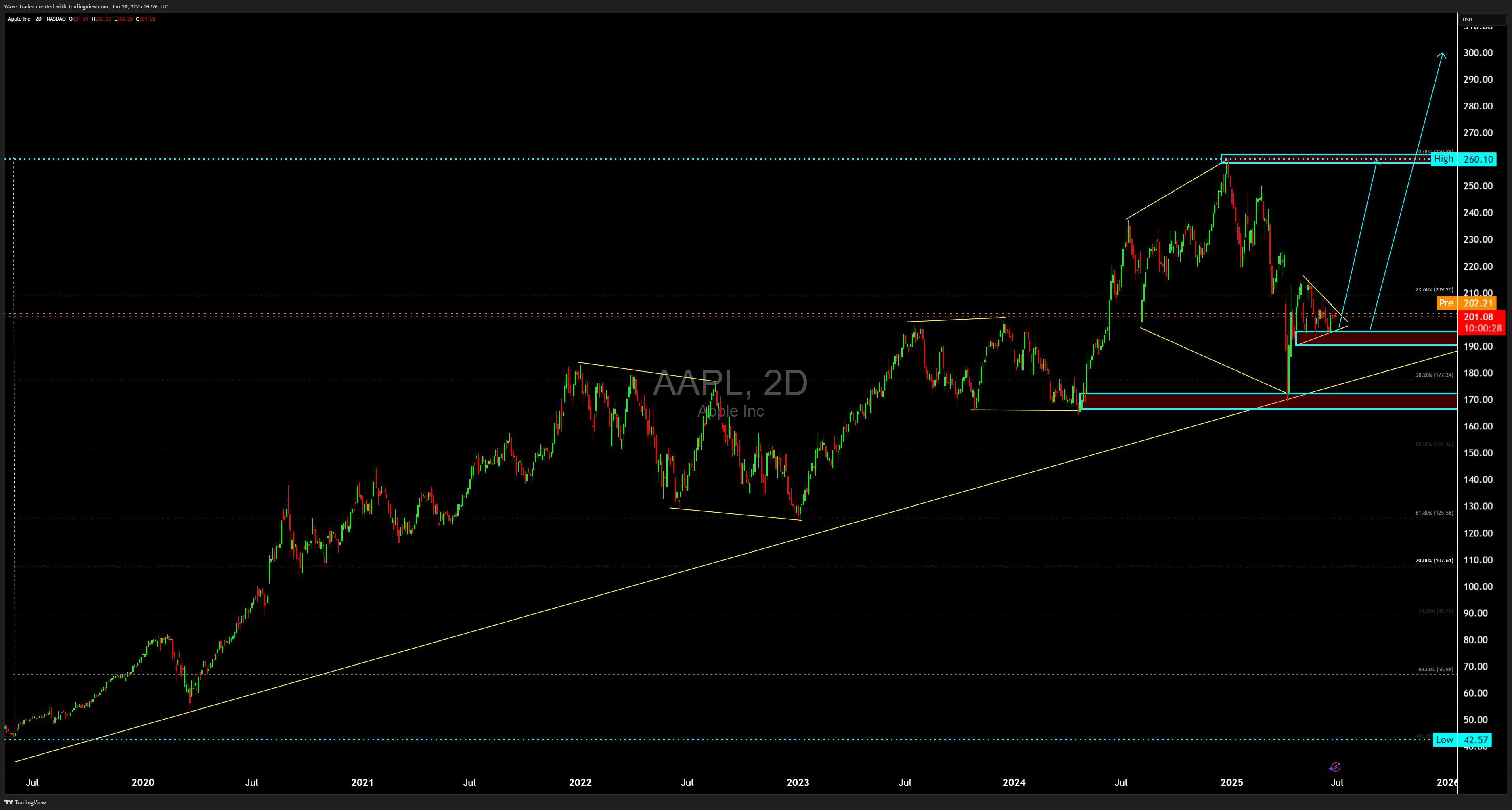
Task: Click the NASDAQ exchange label
Action: pyautogui.click(x=57, y=19)
